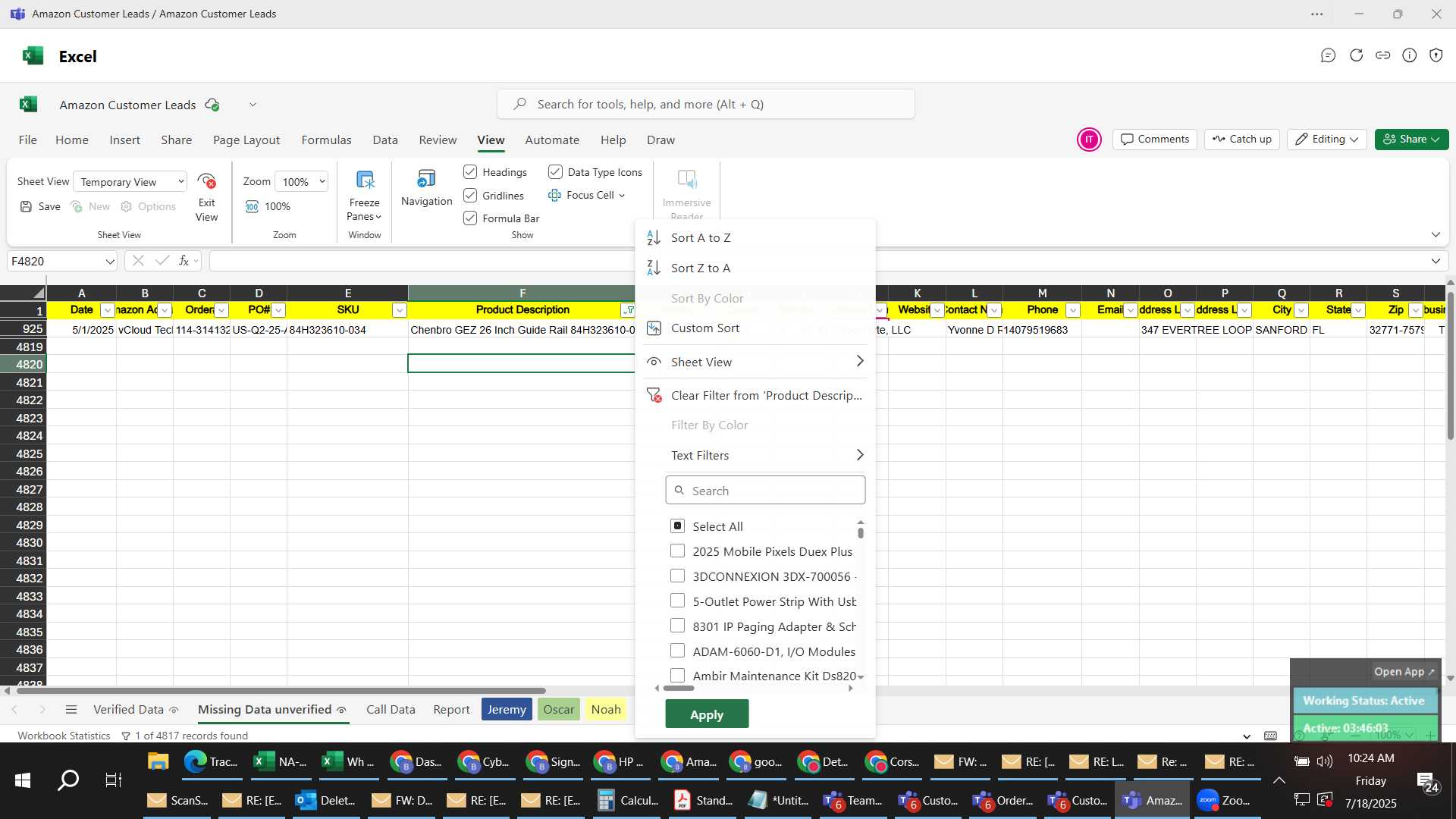
Task: Save the sheet view
Action: pyautogui.click(x=40, y=206)
